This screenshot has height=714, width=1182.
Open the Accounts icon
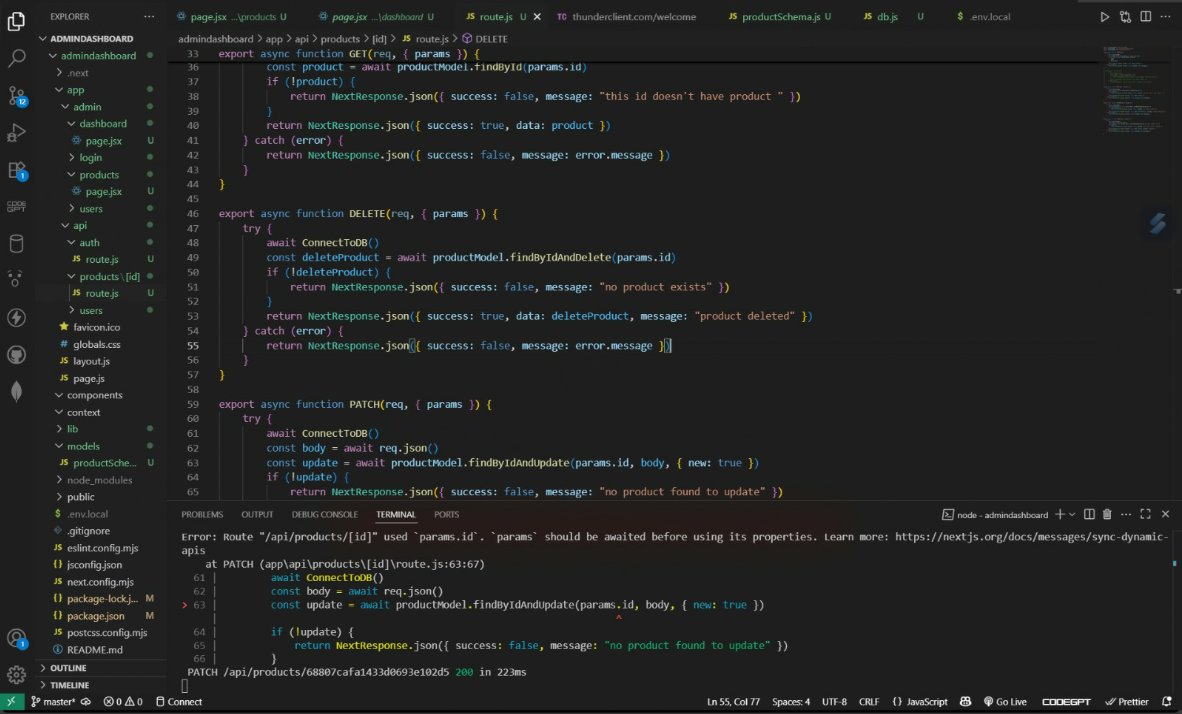pos(17,639)
